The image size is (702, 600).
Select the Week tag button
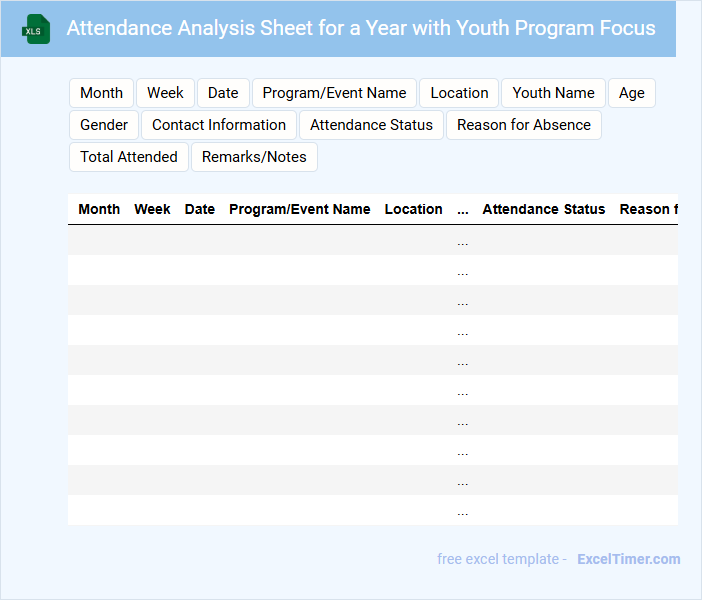pos(165,93)
